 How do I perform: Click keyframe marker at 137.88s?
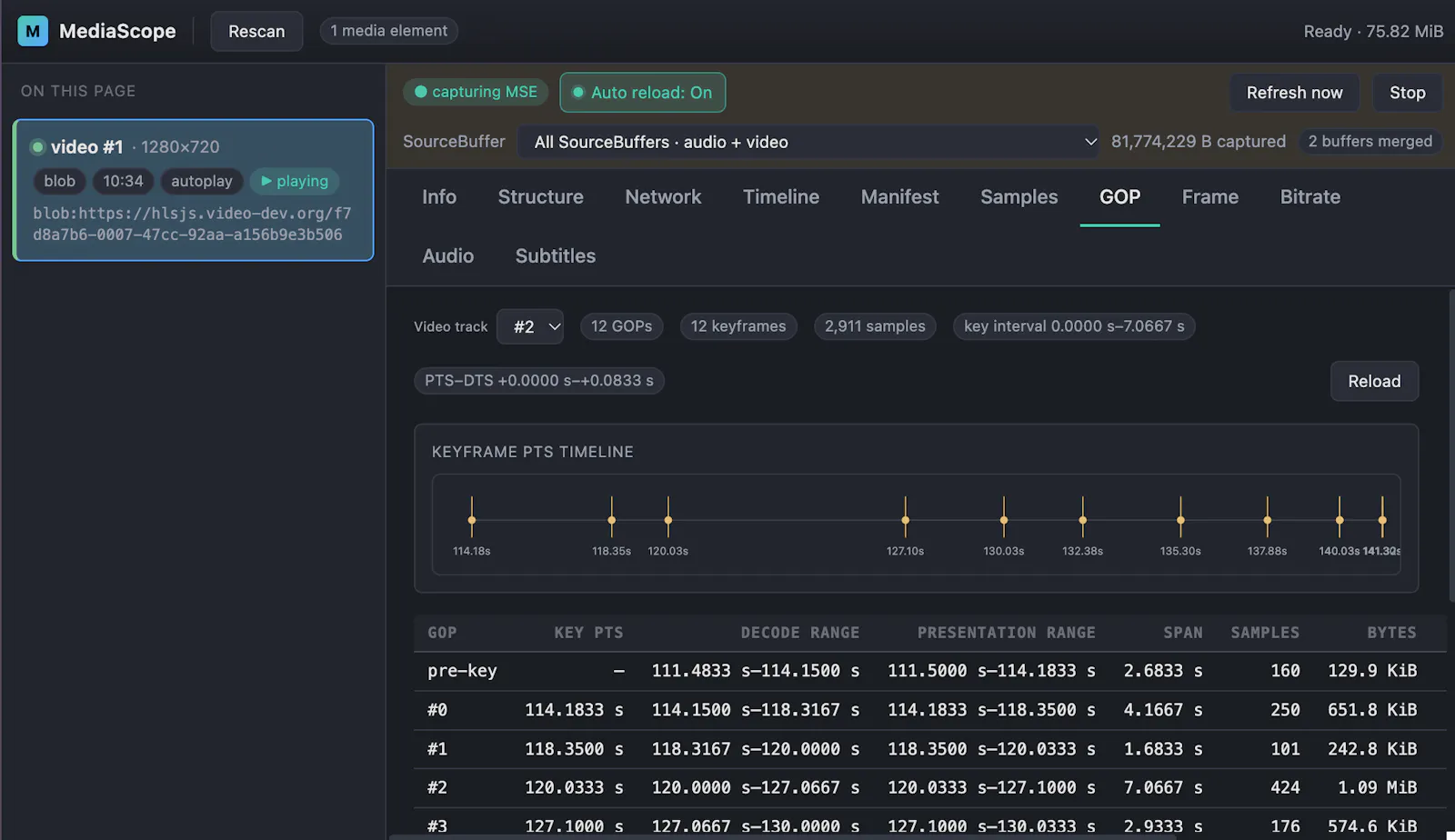(1268, 520)
